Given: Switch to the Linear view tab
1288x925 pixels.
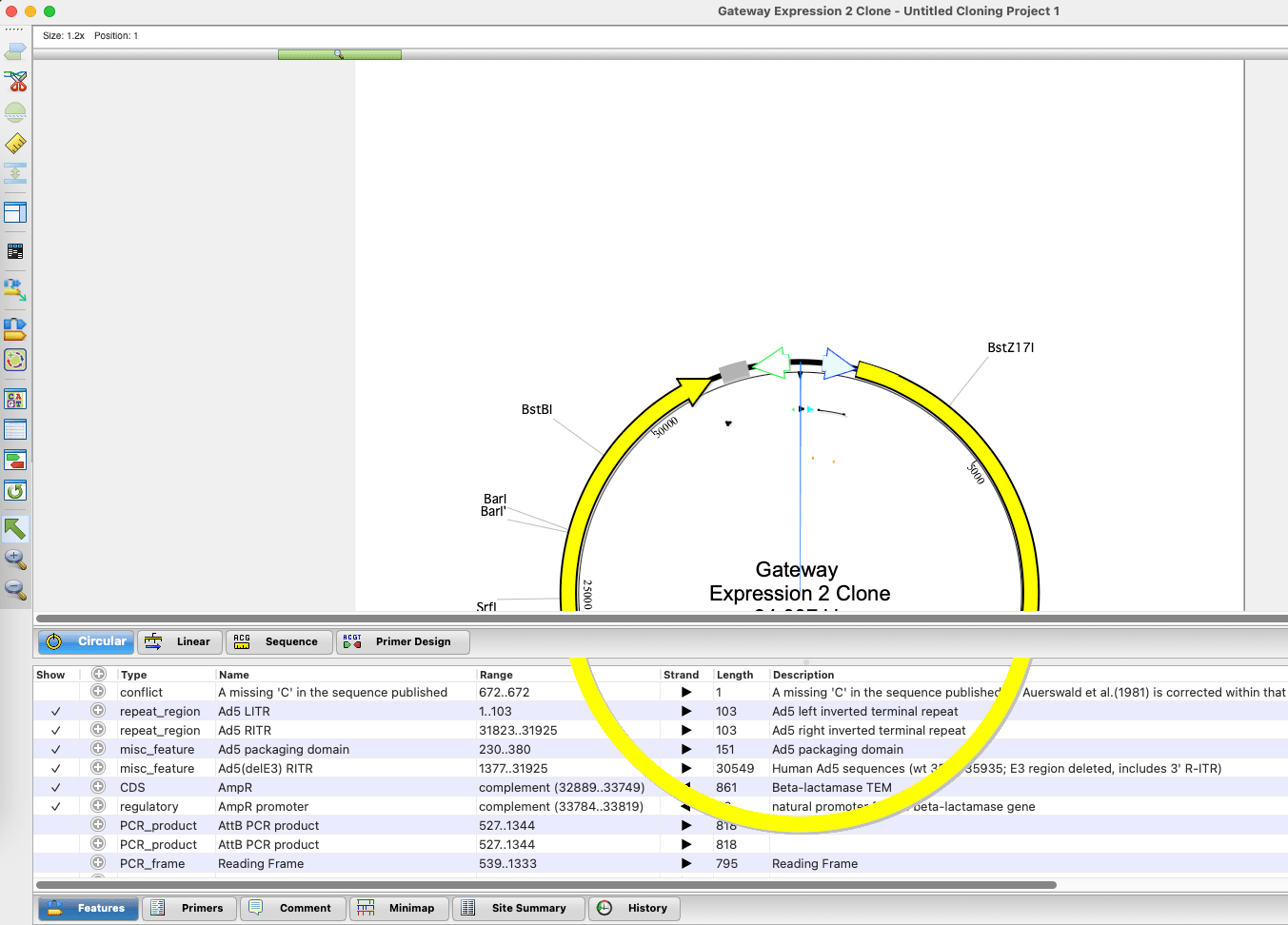Looking at the screenshot, I should coord(180,642).
